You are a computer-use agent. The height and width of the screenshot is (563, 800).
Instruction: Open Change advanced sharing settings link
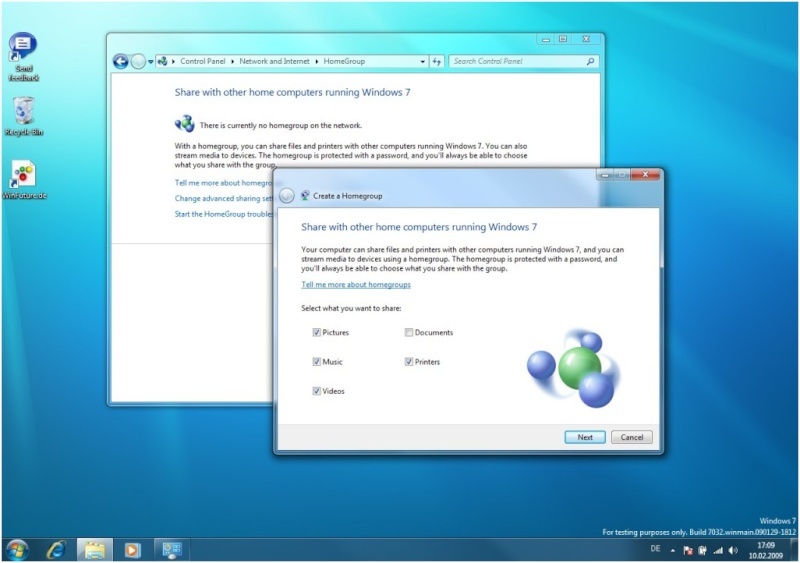[224, 199]
